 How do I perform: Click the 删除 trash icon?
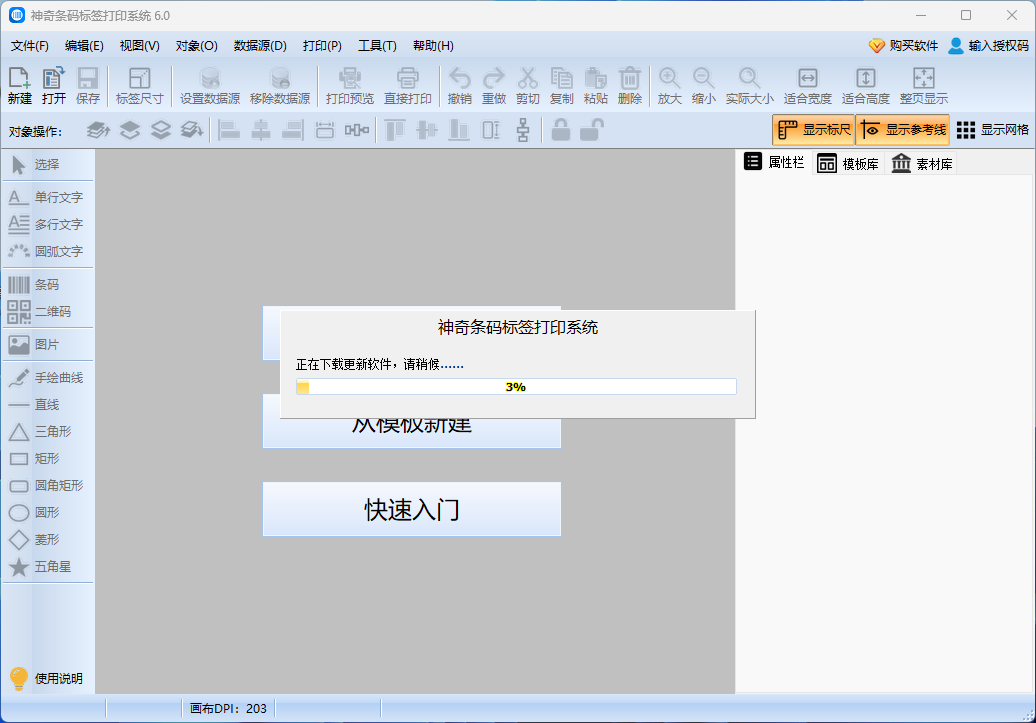tap(630, 85)
